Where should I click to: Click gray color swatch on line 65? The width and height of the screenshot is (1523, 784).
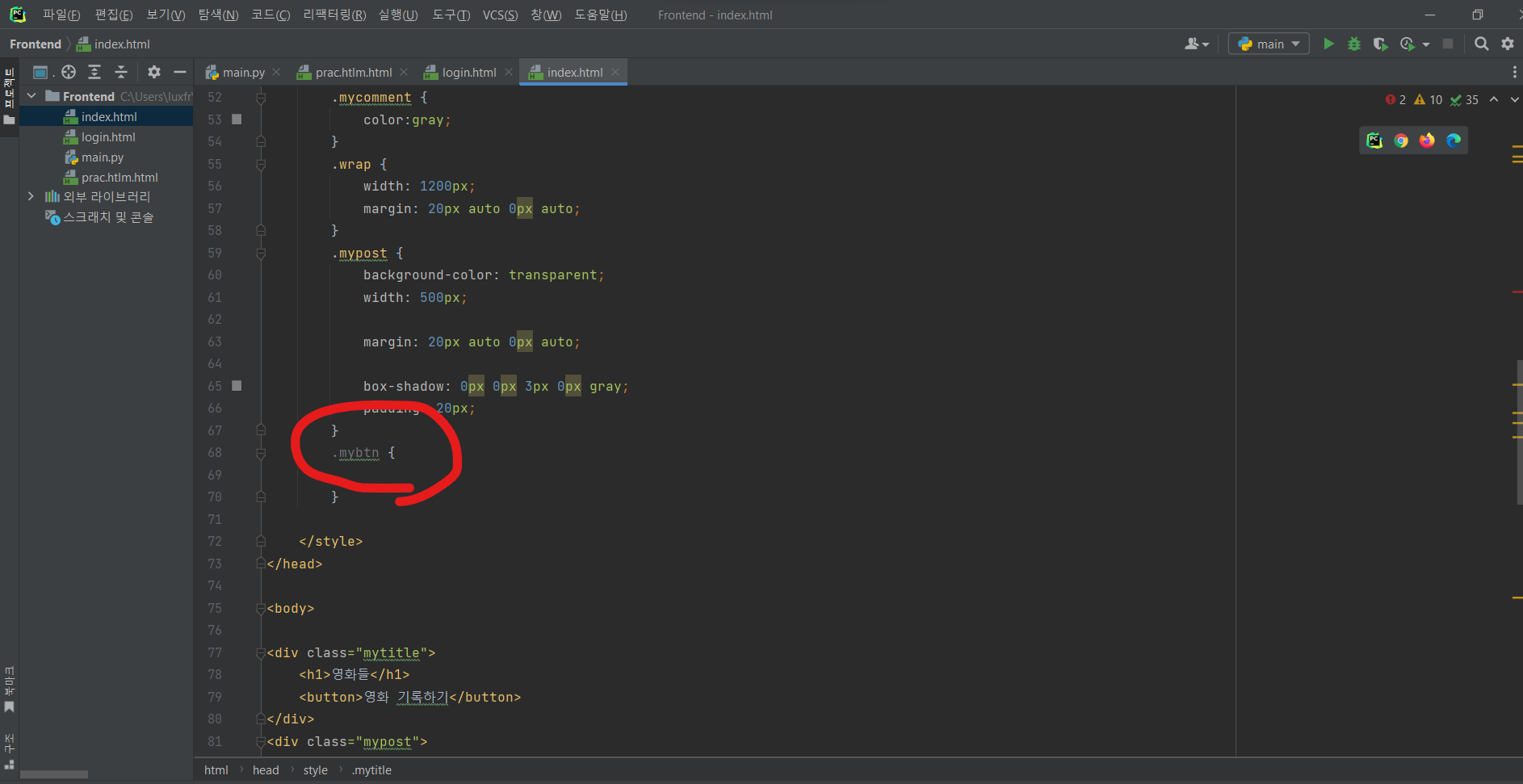tap(237, 386)
